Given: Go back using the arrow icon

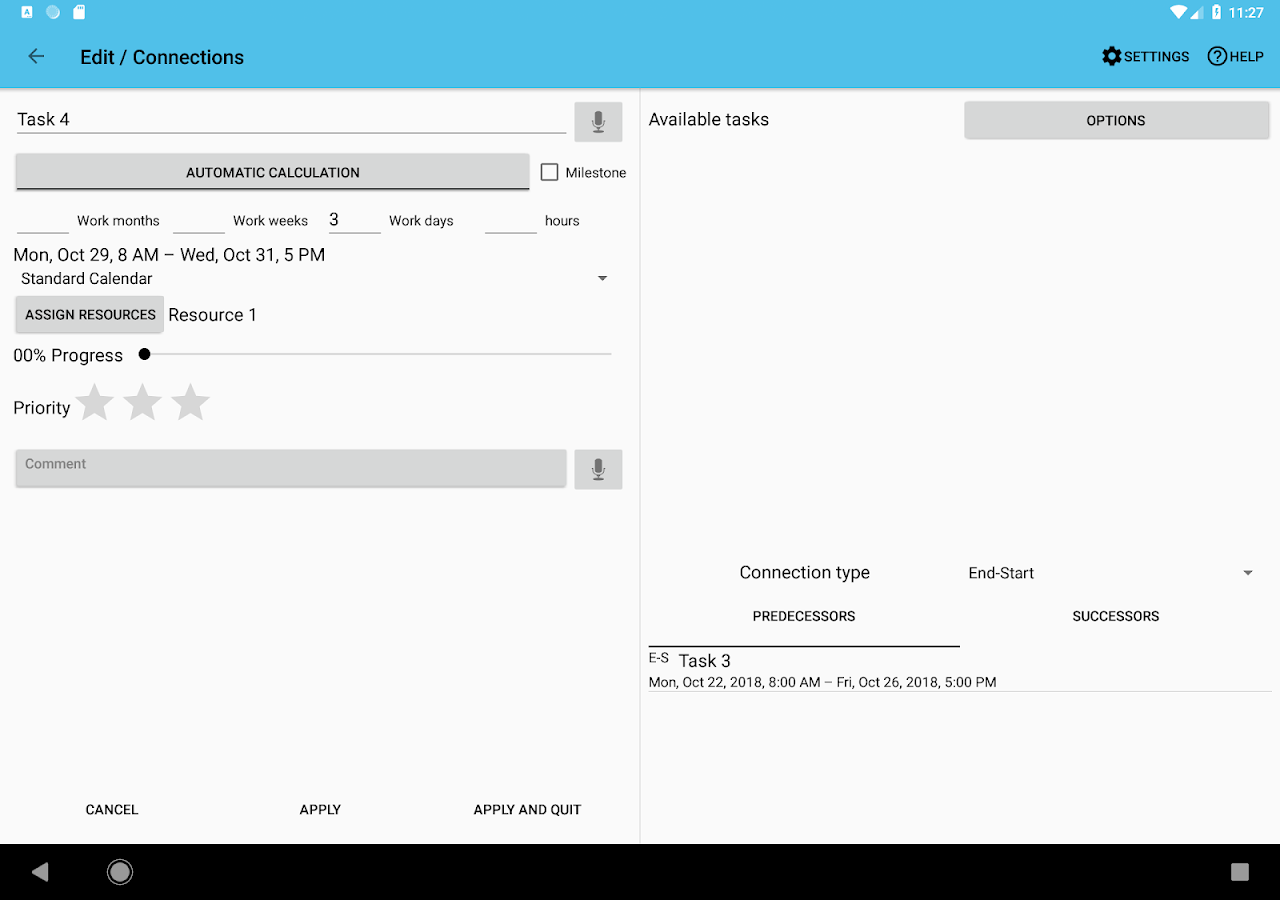Looking at the screenshot, I should pos(36,56).
